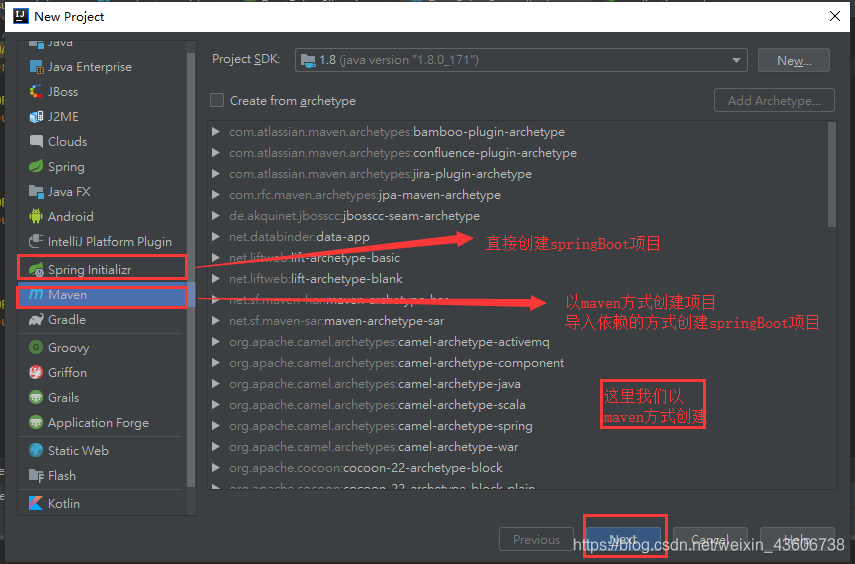Screen dimensions: 855x564
Task: Close the New Project dialog
Action: [835, 16]
